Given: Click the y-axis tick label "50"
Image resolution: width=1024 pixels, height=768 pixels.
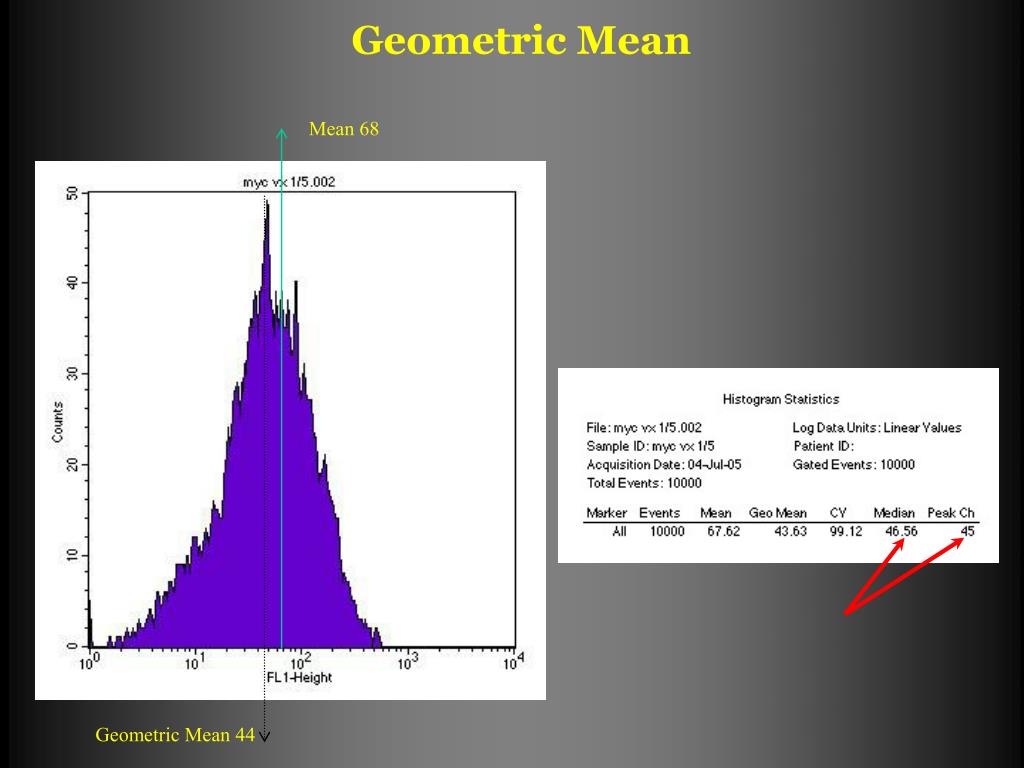Looking at the screenshot, I should coord(72,194).
